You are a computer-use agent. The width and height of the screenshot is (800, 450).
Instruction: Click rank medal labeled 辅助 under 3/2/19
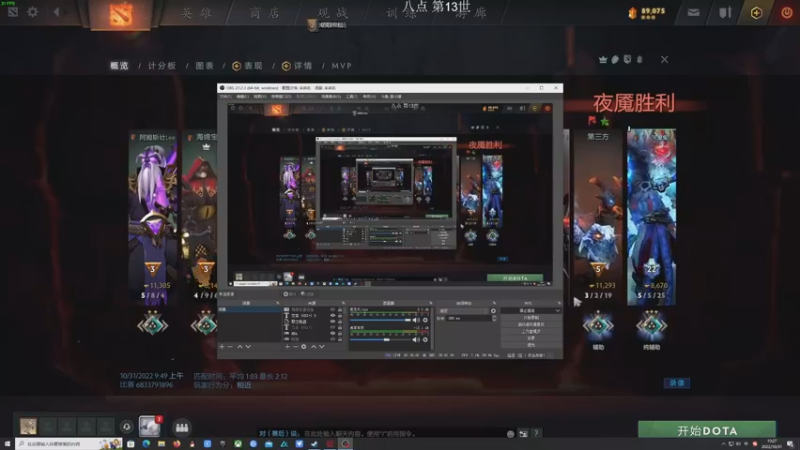coord(598,325)
